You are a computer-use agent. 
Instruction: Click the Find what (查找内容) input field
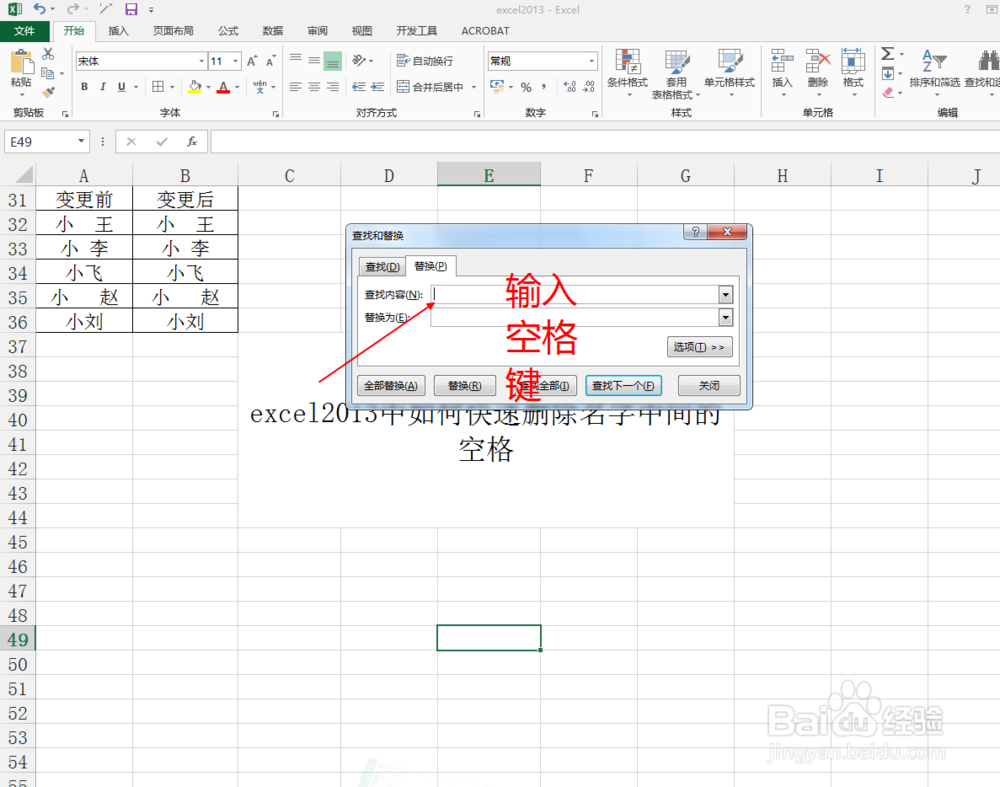pos(575,295)
